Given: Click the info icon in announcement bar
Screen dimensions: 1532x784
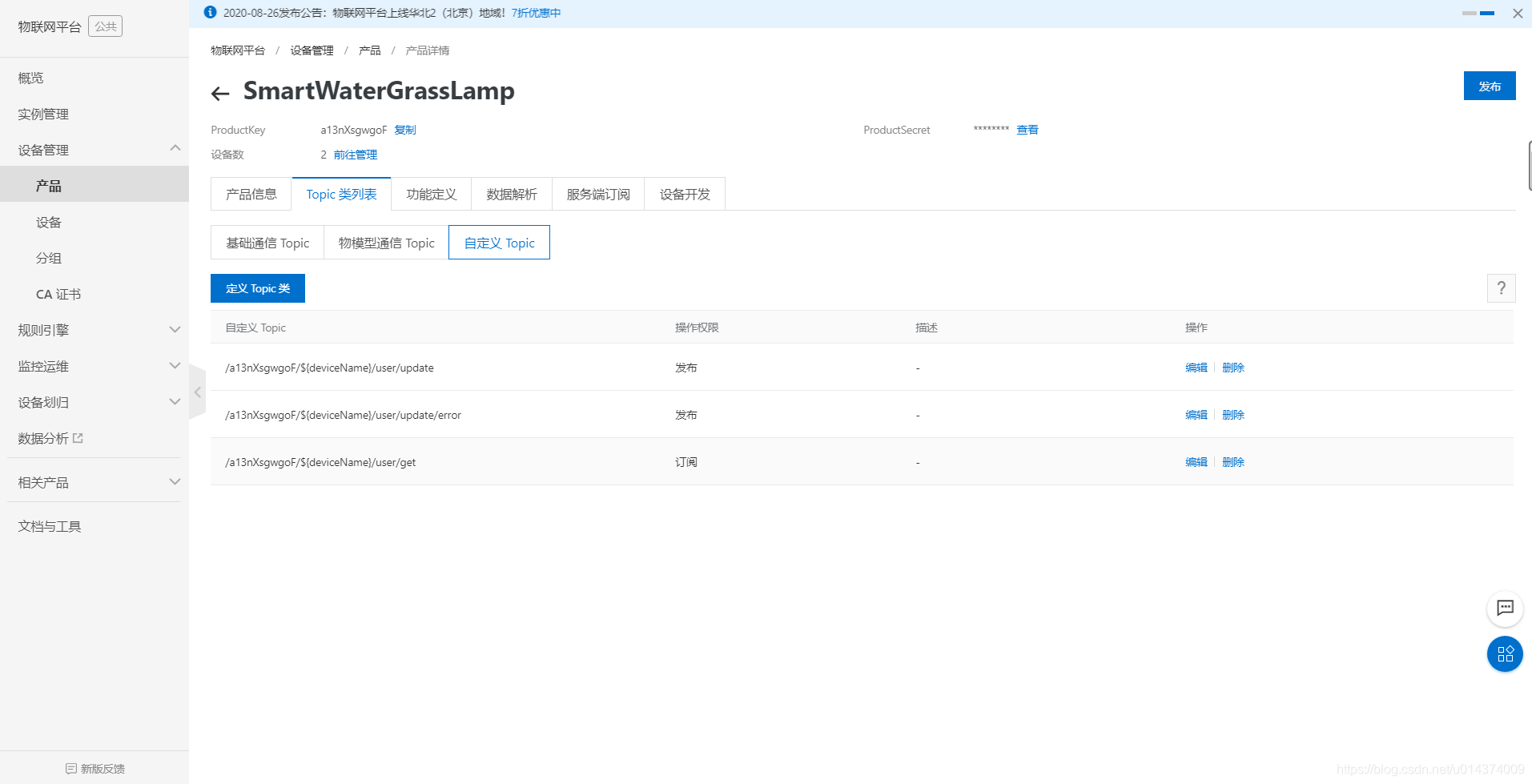Looking at the screenshot, I should click(210, 12).
